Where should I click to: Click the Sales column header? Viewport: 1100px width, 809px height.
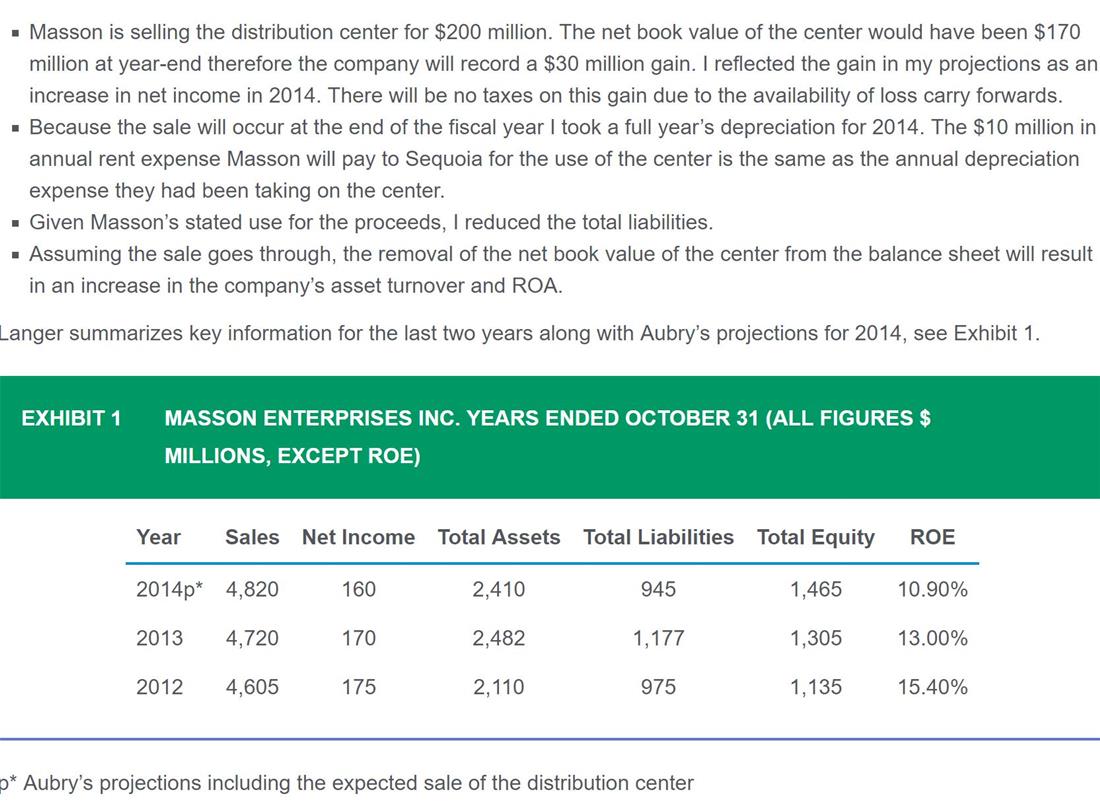pos(252,537)
